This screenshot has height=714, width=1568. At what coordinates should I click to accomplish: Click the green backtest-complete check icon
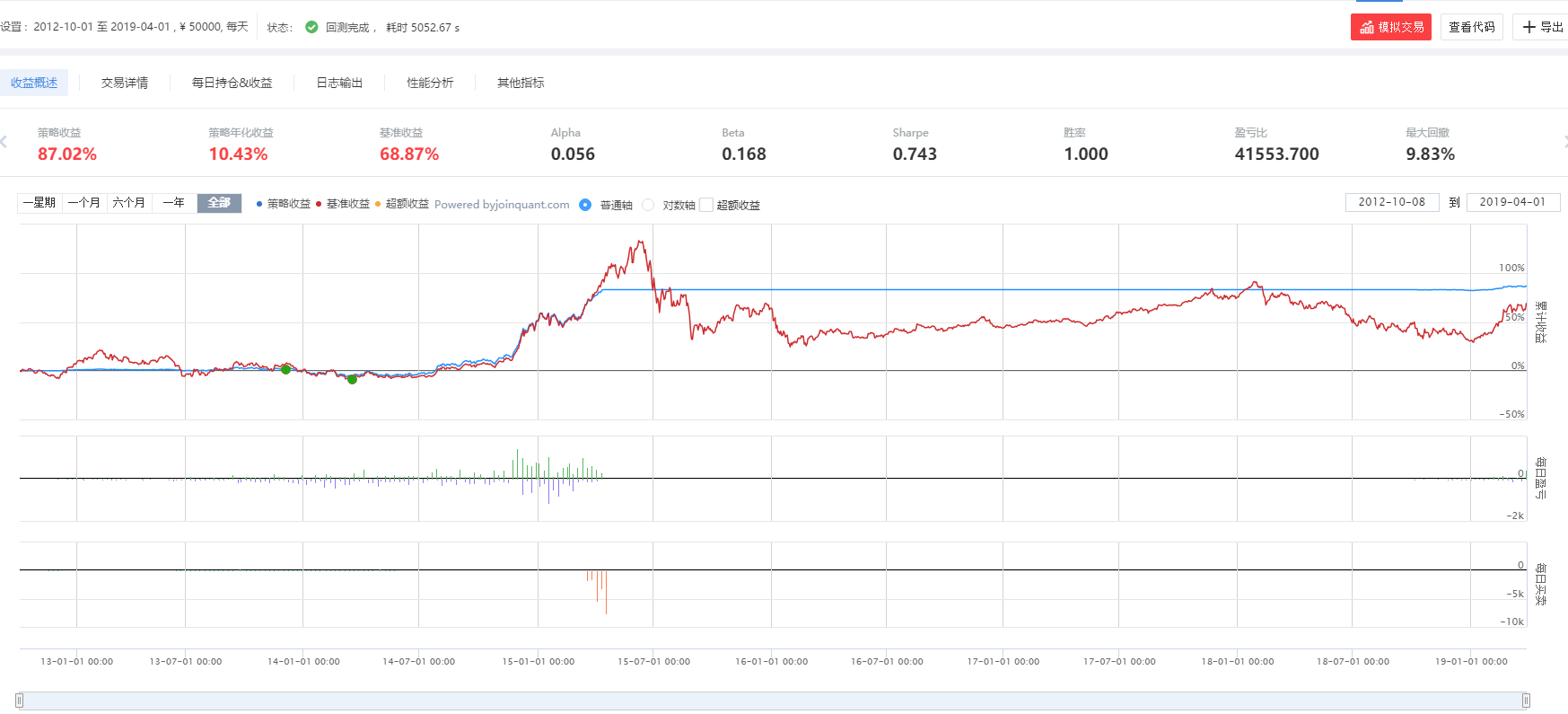tap(311, 27)
